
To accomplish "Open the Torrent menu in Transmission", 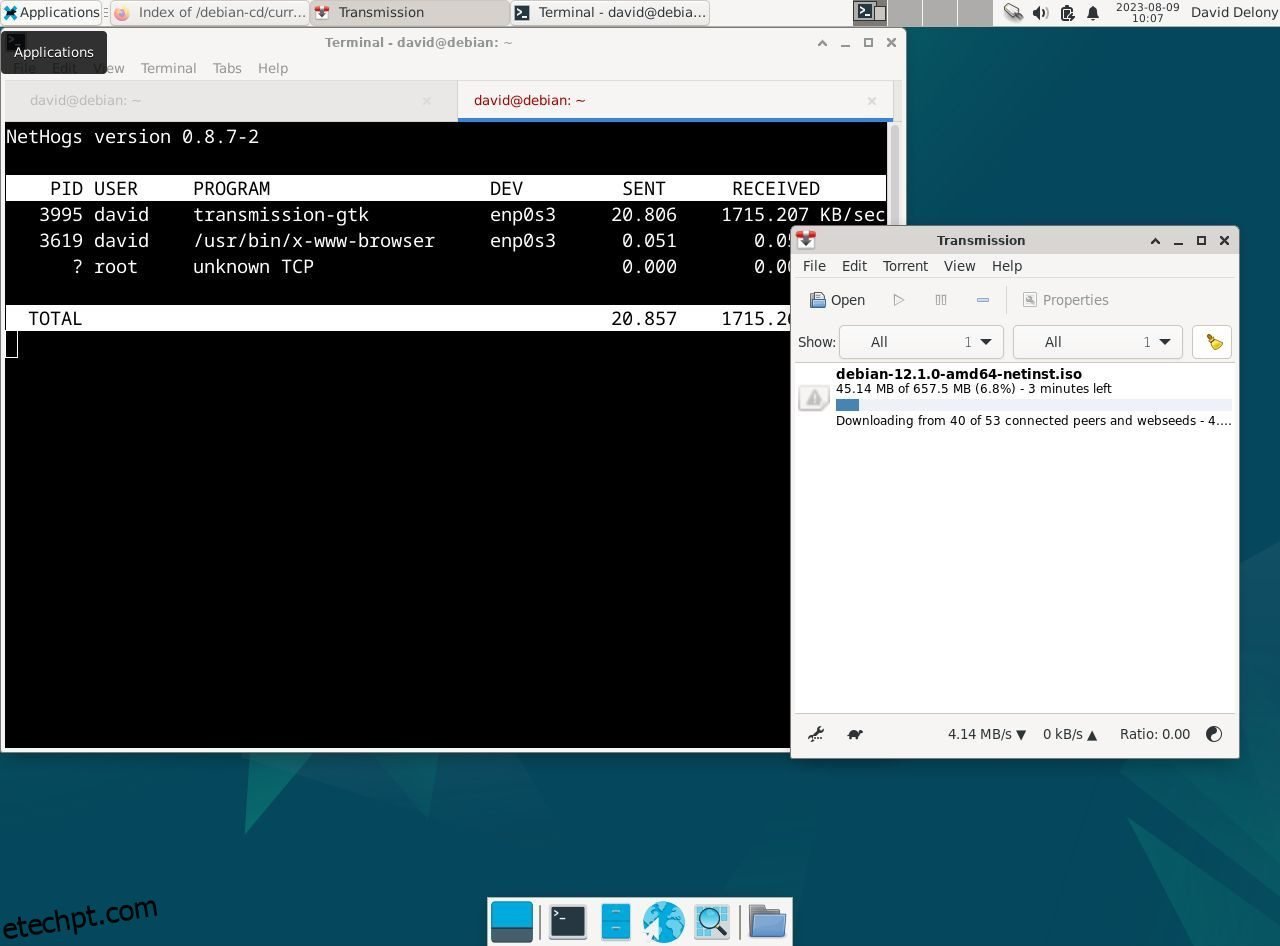I will pyautogui.click(x=904, y=265).
